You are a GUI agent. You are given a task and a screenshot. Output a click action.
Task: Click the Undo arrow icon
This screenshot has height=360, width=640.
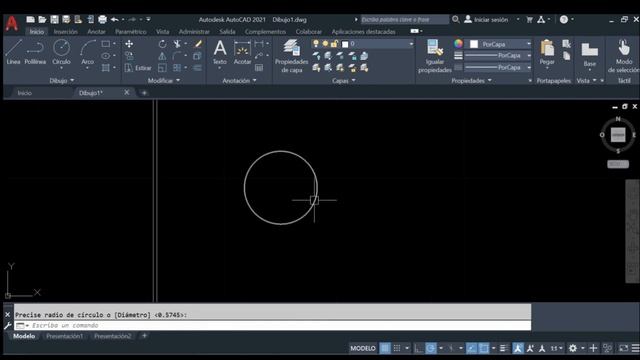click(115, 19)
